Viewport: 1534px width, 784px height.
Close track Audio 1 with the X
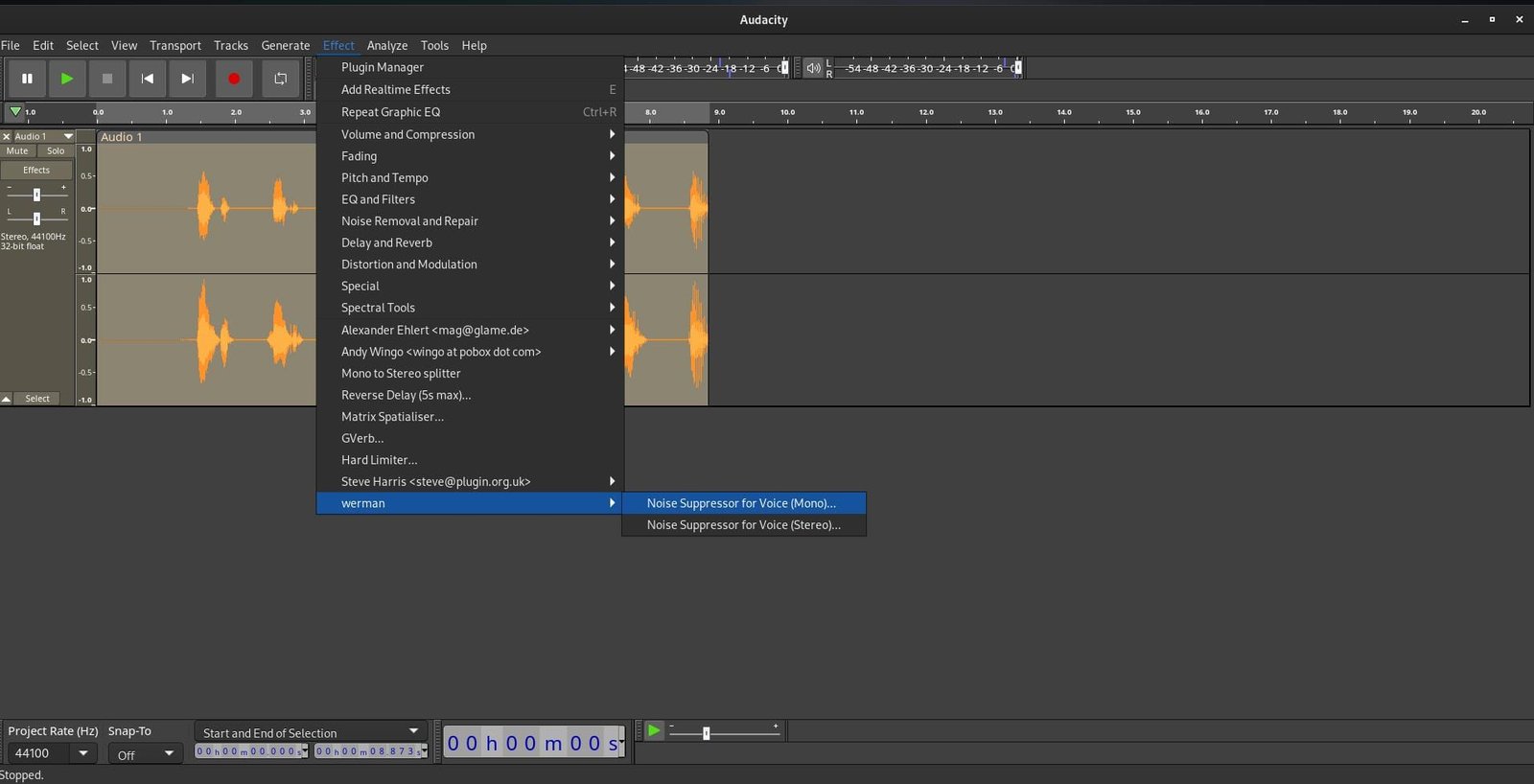pyautogui.click(x=7, y=136)
